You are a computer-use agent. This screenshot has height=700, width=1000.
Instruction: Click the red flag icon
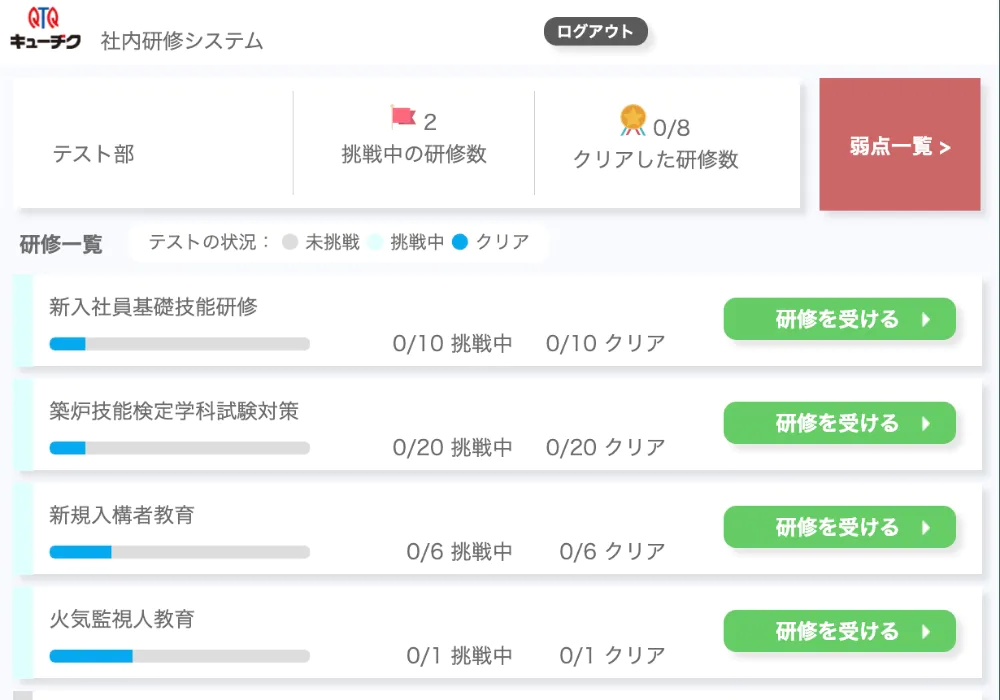pos(403,117)
